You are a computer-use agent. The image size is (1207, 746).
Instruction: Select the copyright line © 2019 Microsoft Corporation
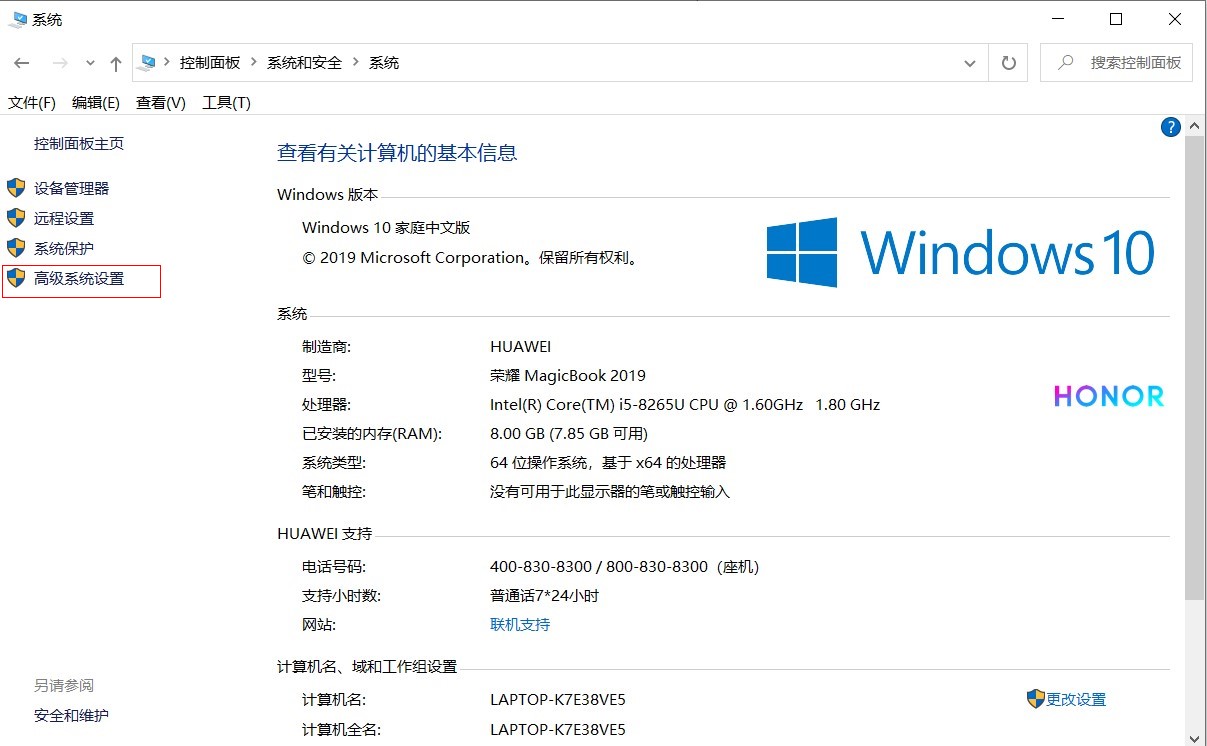[x=414, y=258]
